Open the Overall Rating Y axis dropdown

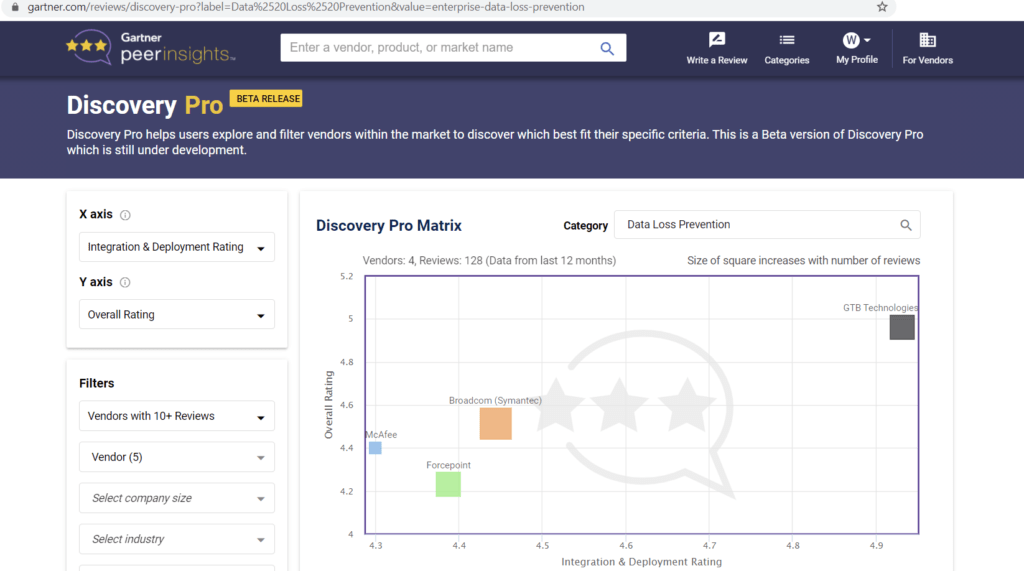point(176,314)
